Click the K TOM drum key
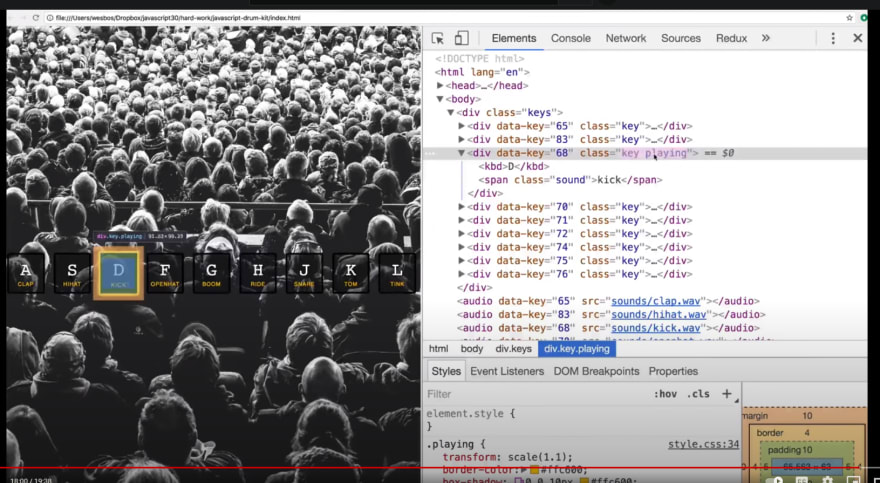Viewport: 880px width, 483px height. (x=350, y=273)
